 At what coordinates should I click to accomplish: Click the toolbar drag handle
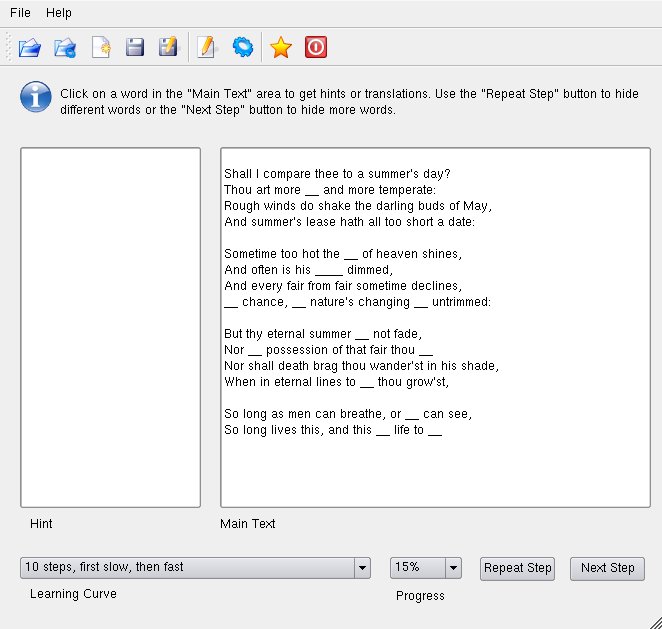click(8, 47)
